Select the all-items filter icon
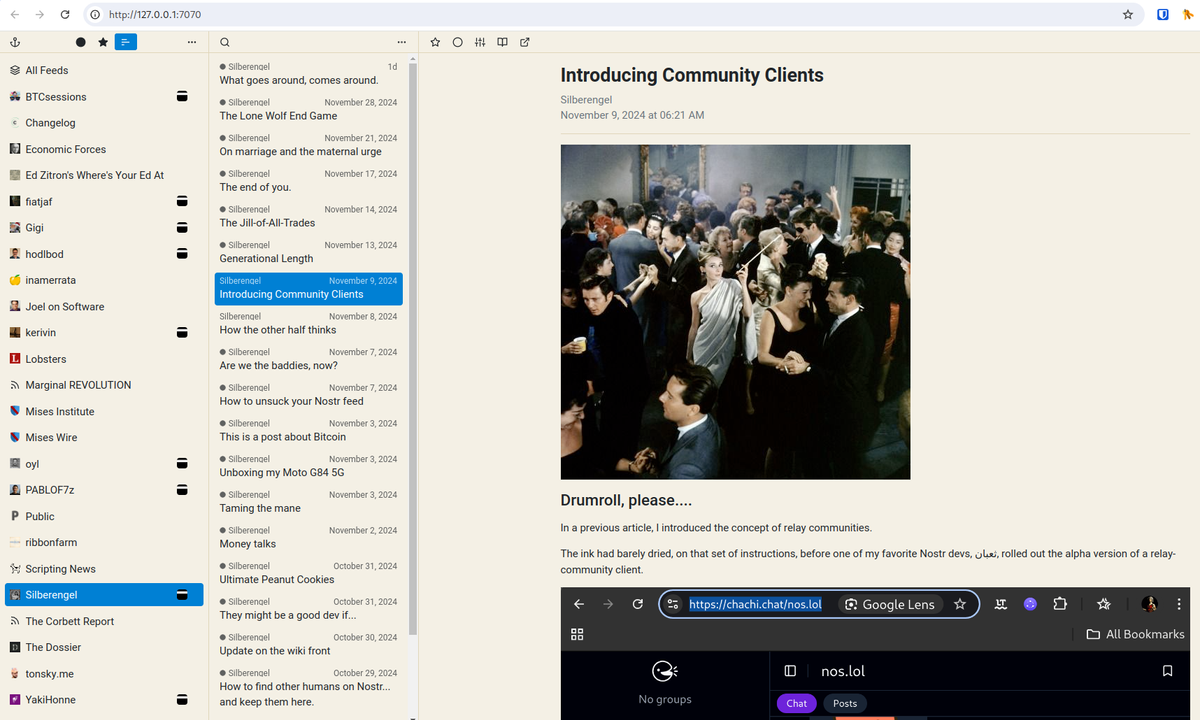Image resolution: width=1200 pixels, height=720 pixels. tap(125, 42)
